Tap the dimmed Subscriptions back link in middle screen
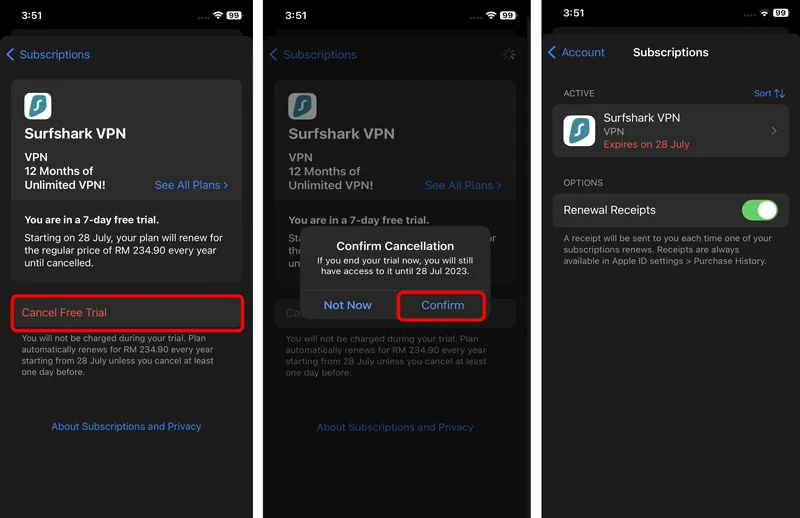Viewport: 800px width, 518px height. click(x=313, y=55)
